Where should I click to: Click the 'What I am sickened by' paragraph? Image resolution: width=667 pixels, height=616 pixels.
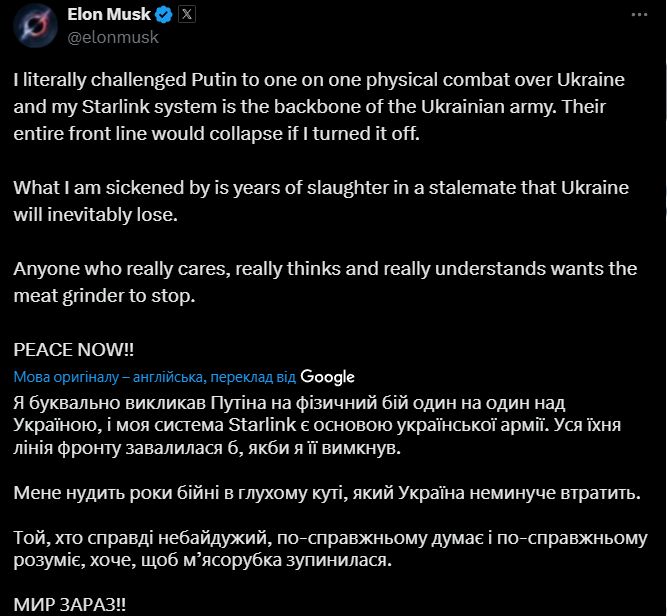click(321, 201)
